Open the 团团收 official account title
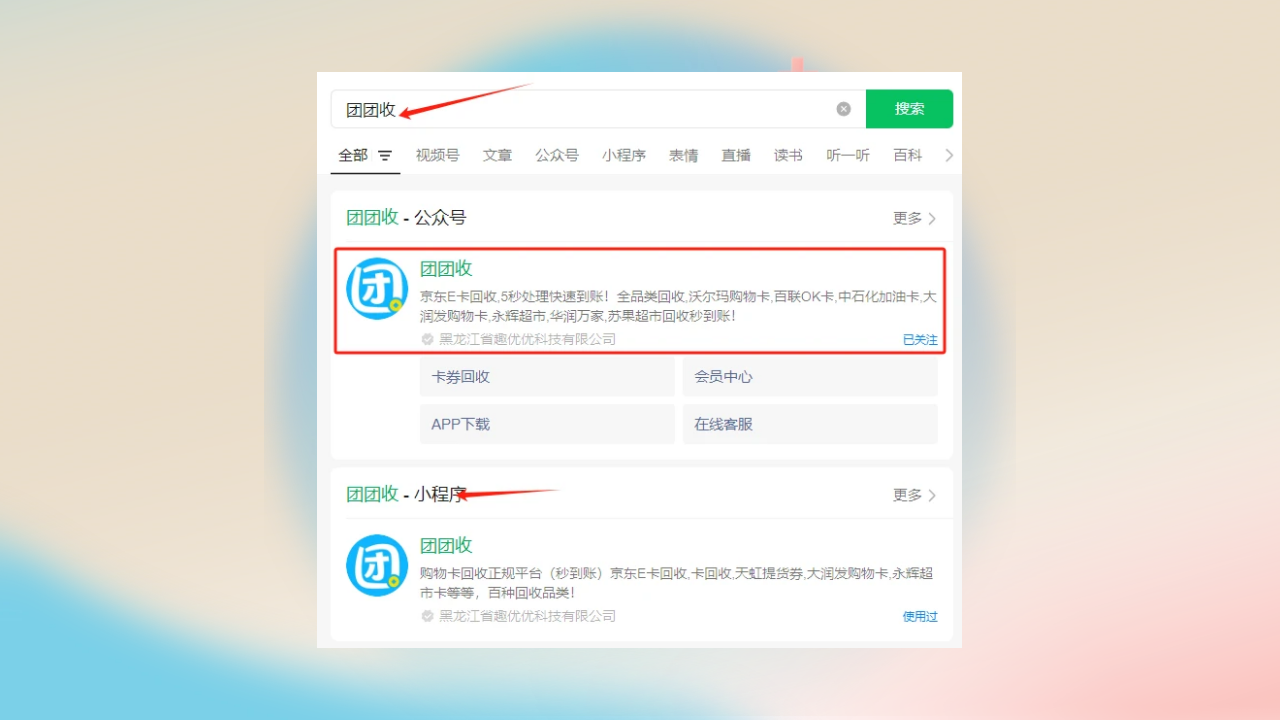 pyautogui.click(x=446, y=268)
